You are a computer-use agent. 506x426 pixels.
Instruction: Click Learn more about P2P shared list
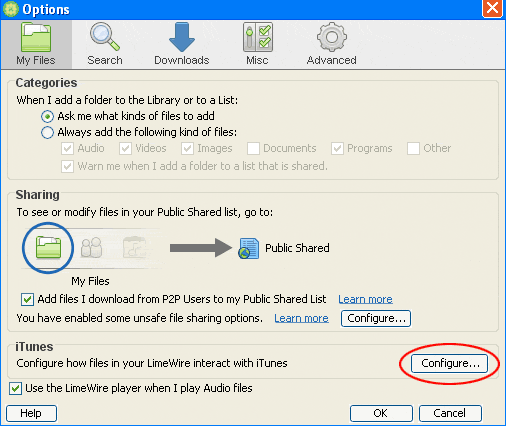point(365,299)
